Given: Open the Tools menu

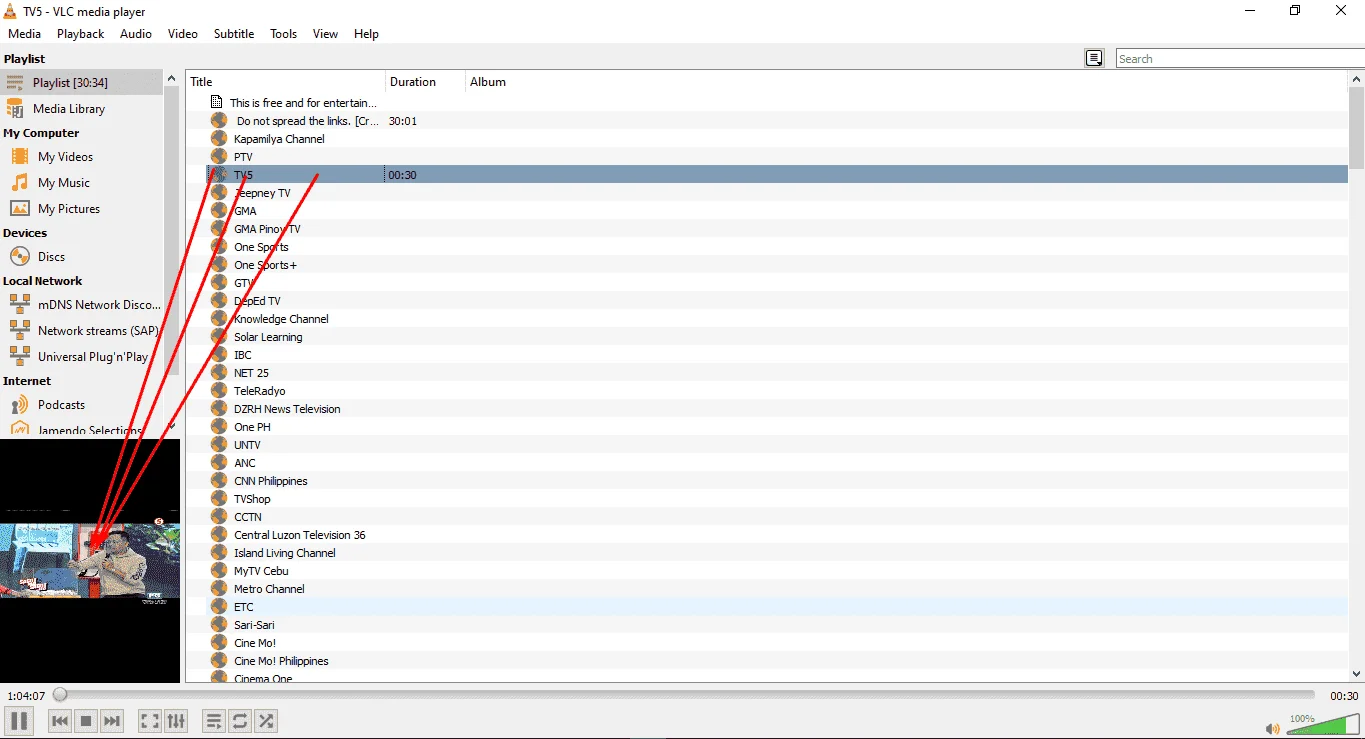Looking at the screenshot, I should pyautogui.click(x=283, y=34).
